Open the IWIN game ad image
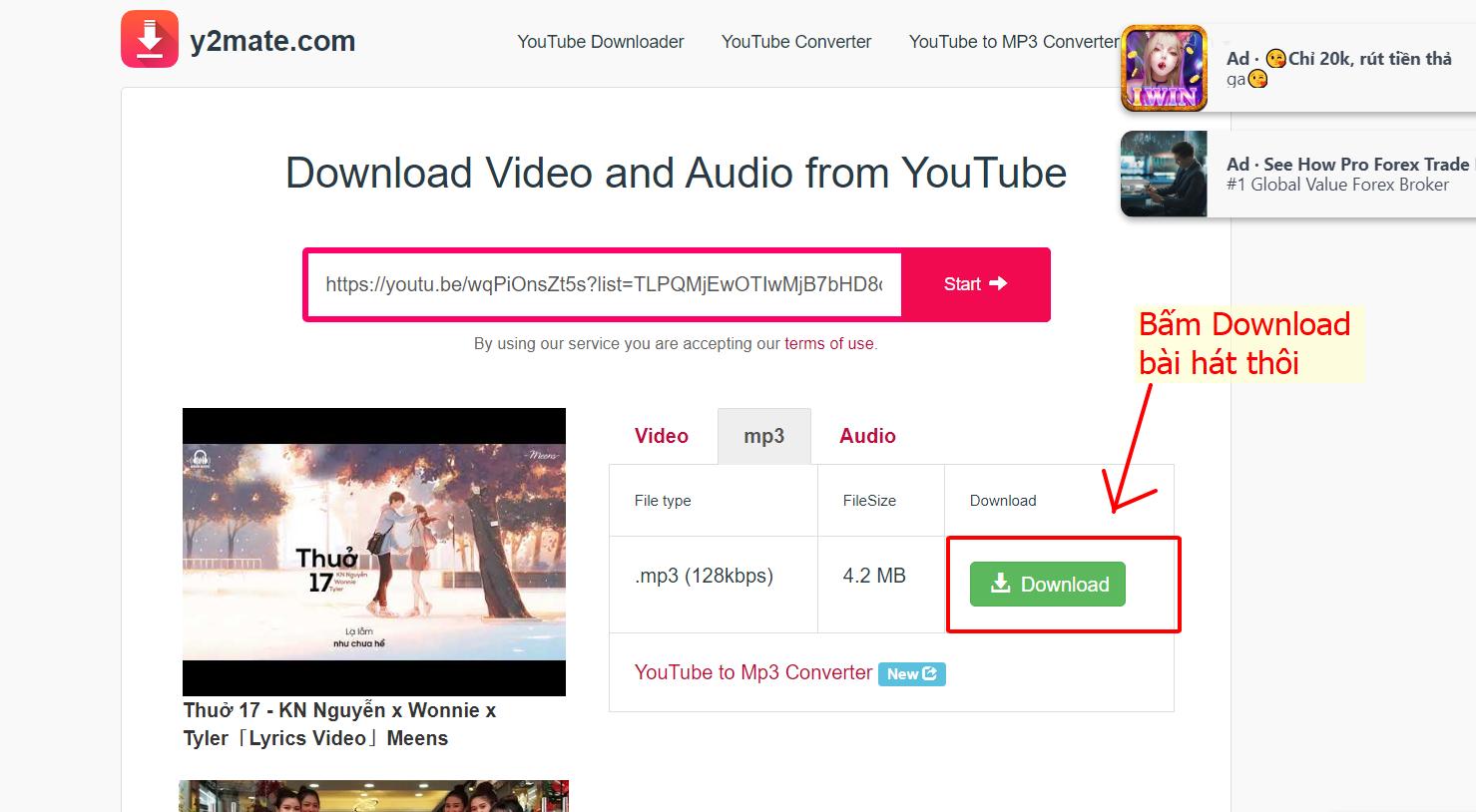The width and height of the screenshot is (1476, 812). [1164, 69]
